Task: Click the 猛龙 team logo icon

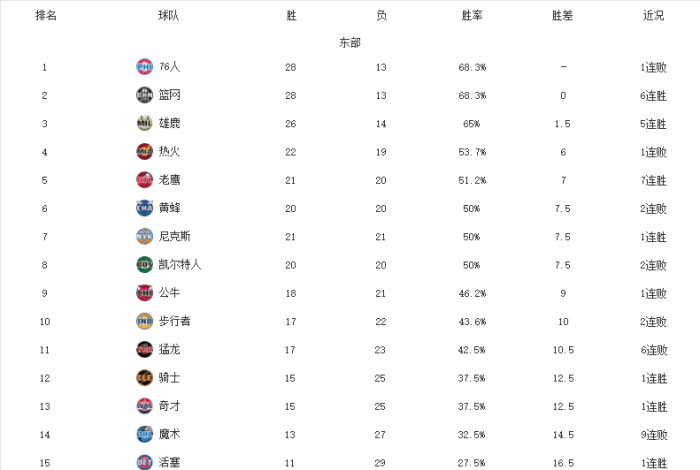Action: [x=144, y=350]
